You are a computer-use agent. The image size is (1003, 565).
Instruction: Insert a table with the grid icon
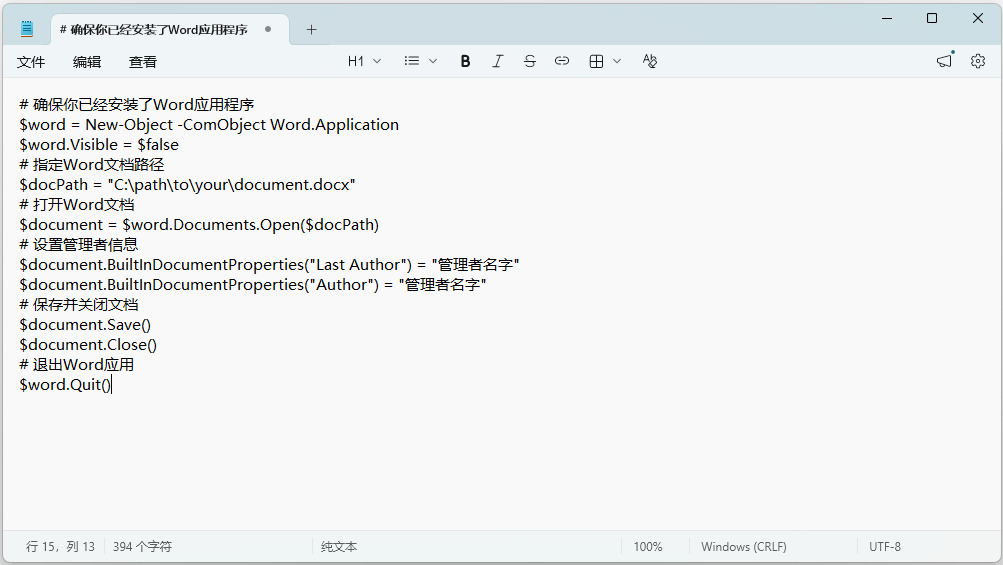(x=596, y=61)
